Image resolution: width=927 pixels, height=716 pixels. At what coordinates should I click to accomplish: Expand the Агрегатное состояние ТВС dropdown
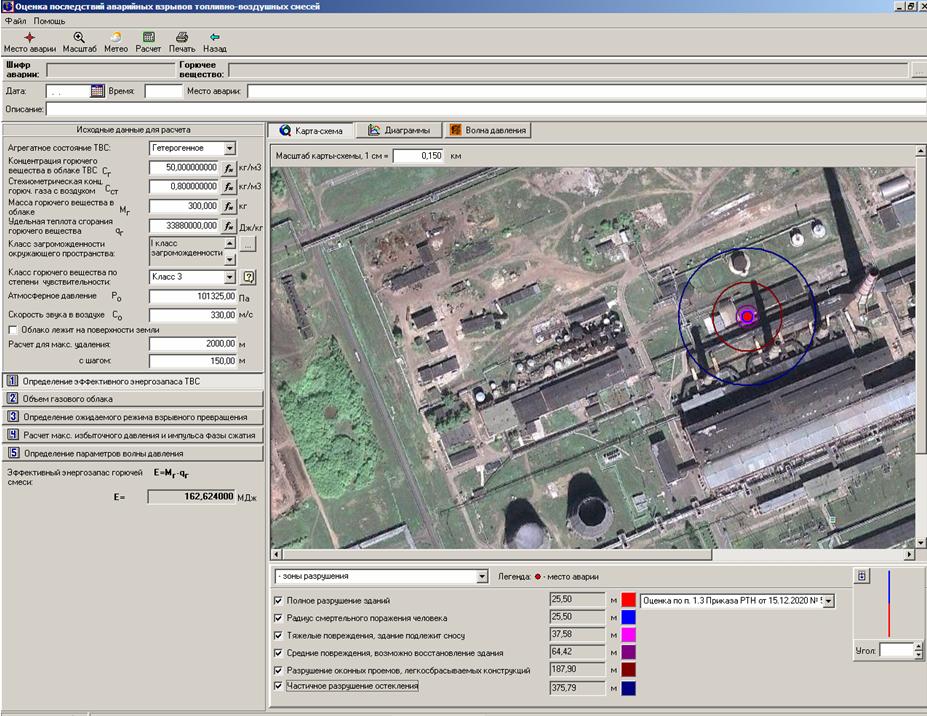tap(229, 148)
